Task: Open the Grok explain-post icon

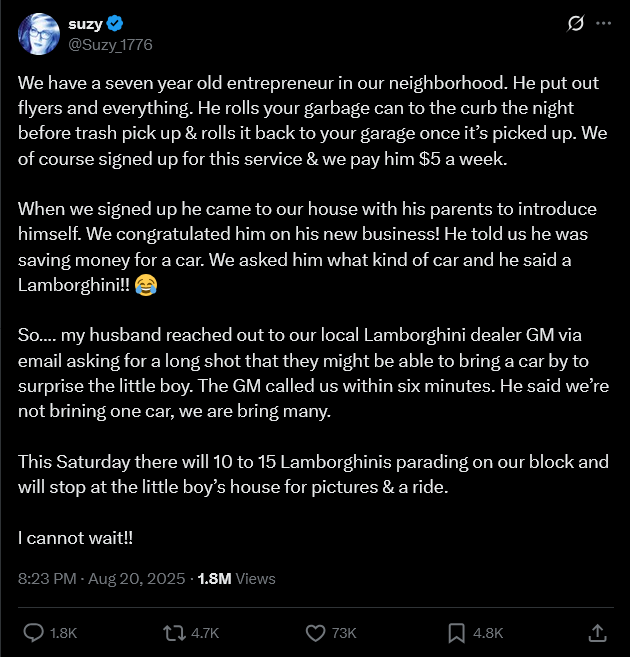Action: [x=575, y=24]
